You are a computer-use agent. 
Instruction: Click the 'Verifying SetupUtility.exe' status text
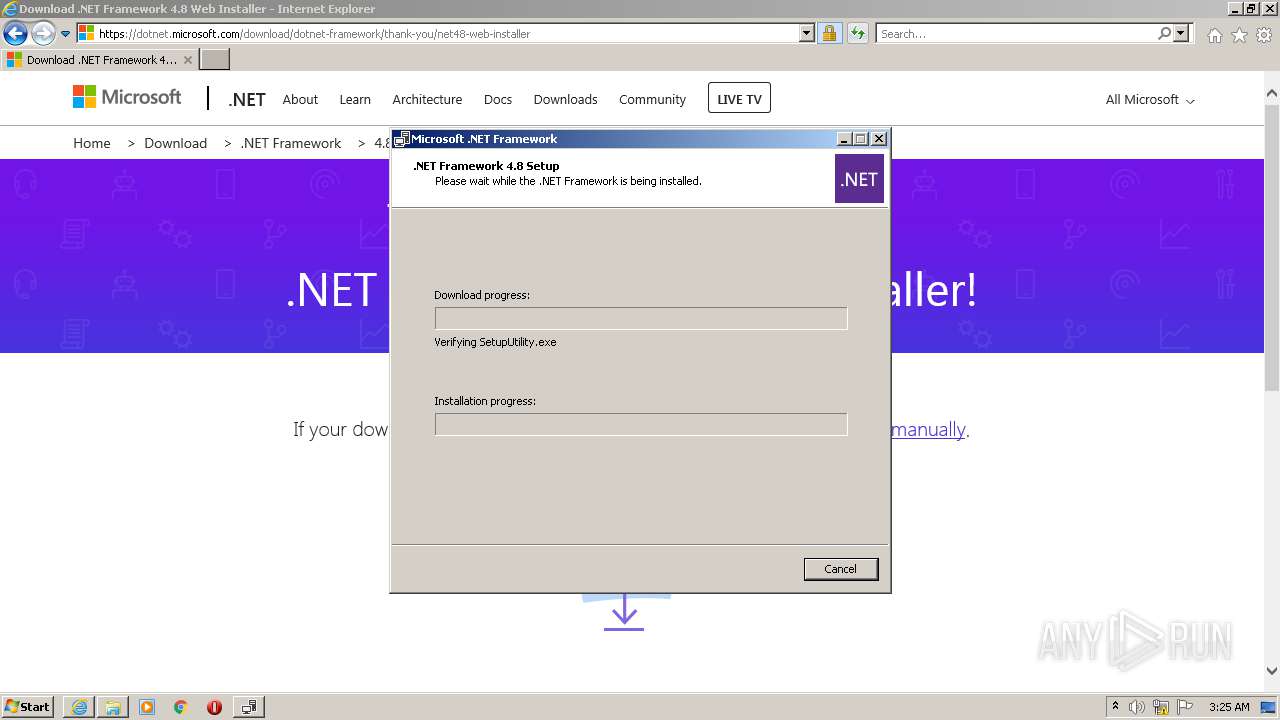coord(495,342)
